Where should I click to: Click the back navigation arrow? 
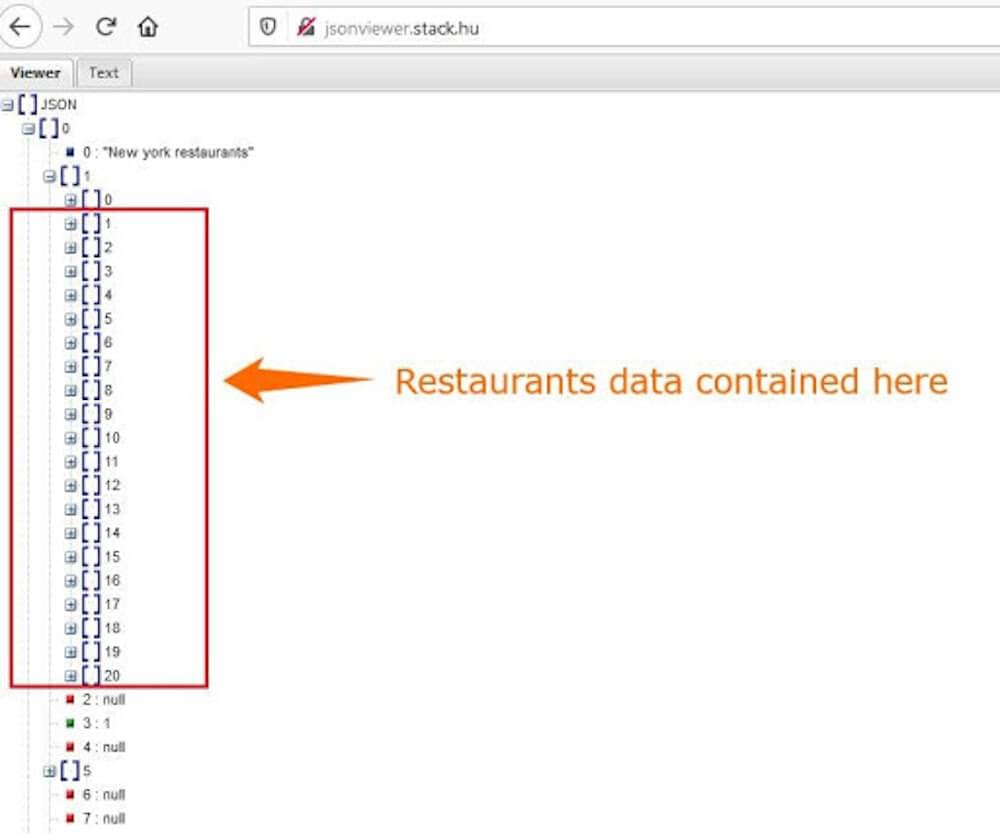pos(20,27)
